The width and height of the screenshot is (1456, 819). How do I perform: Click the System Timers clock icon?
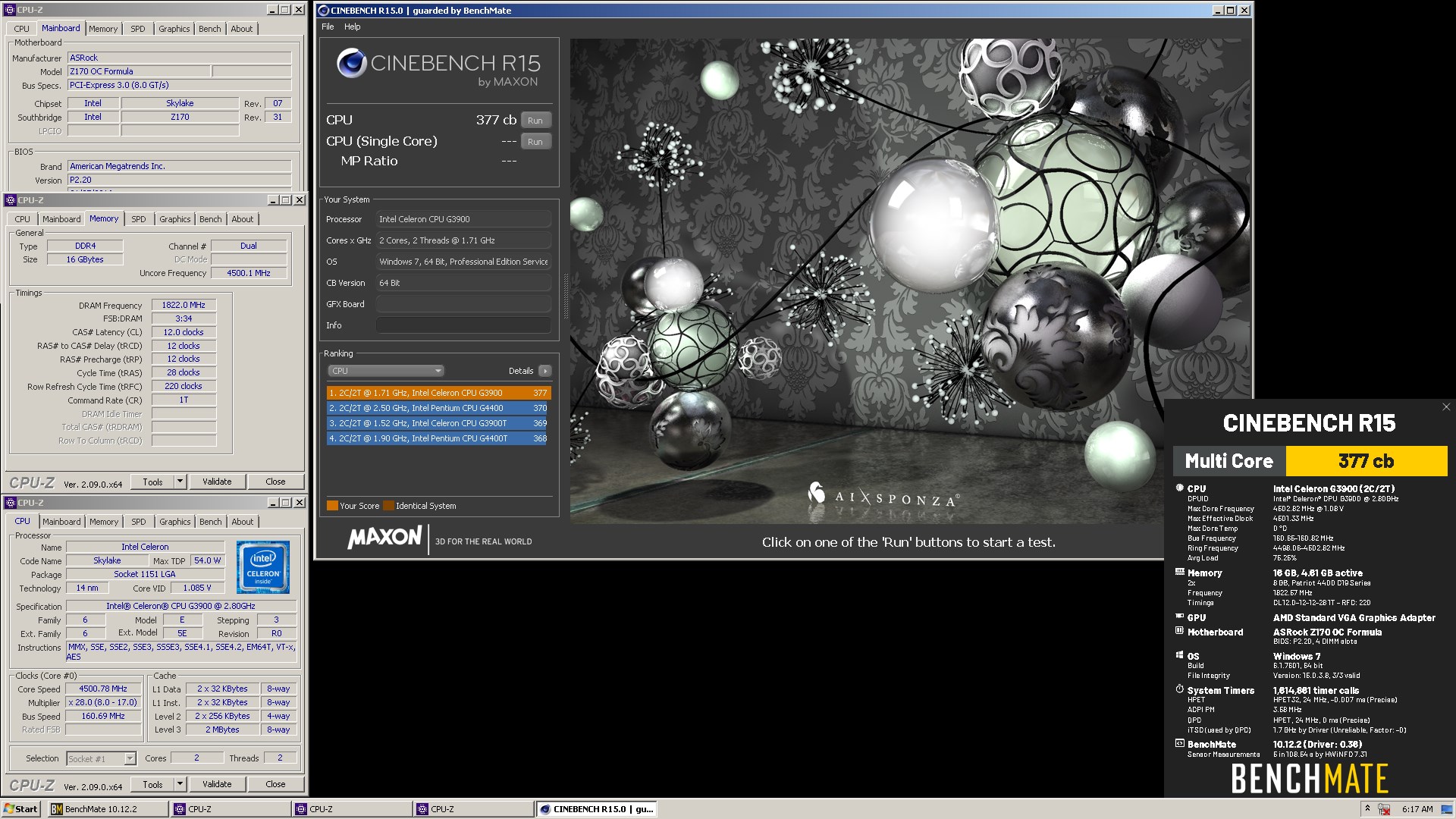pyautogui.click(x=1179, y=689)
